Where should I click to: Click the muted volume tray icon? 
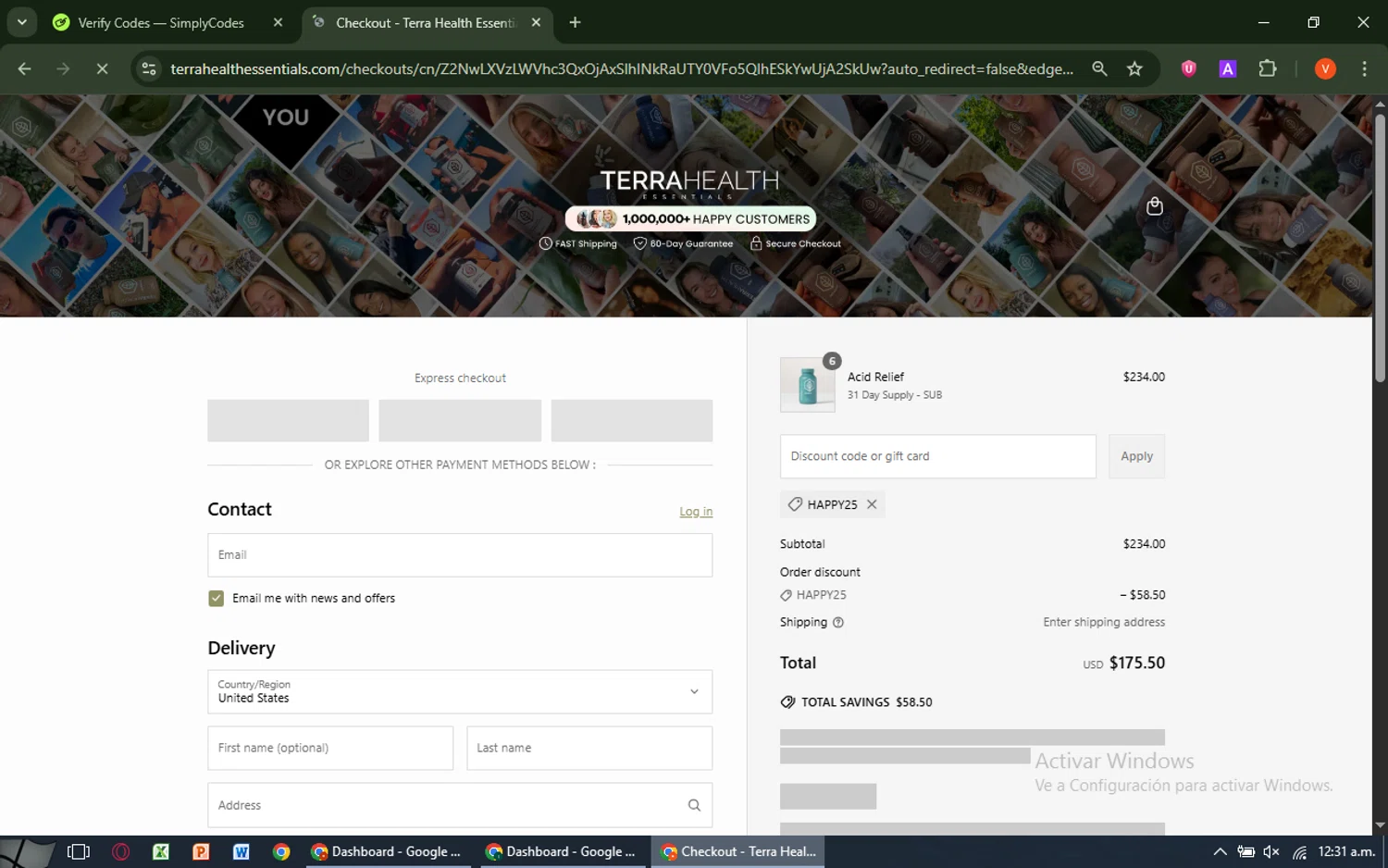pos(1271,851)
